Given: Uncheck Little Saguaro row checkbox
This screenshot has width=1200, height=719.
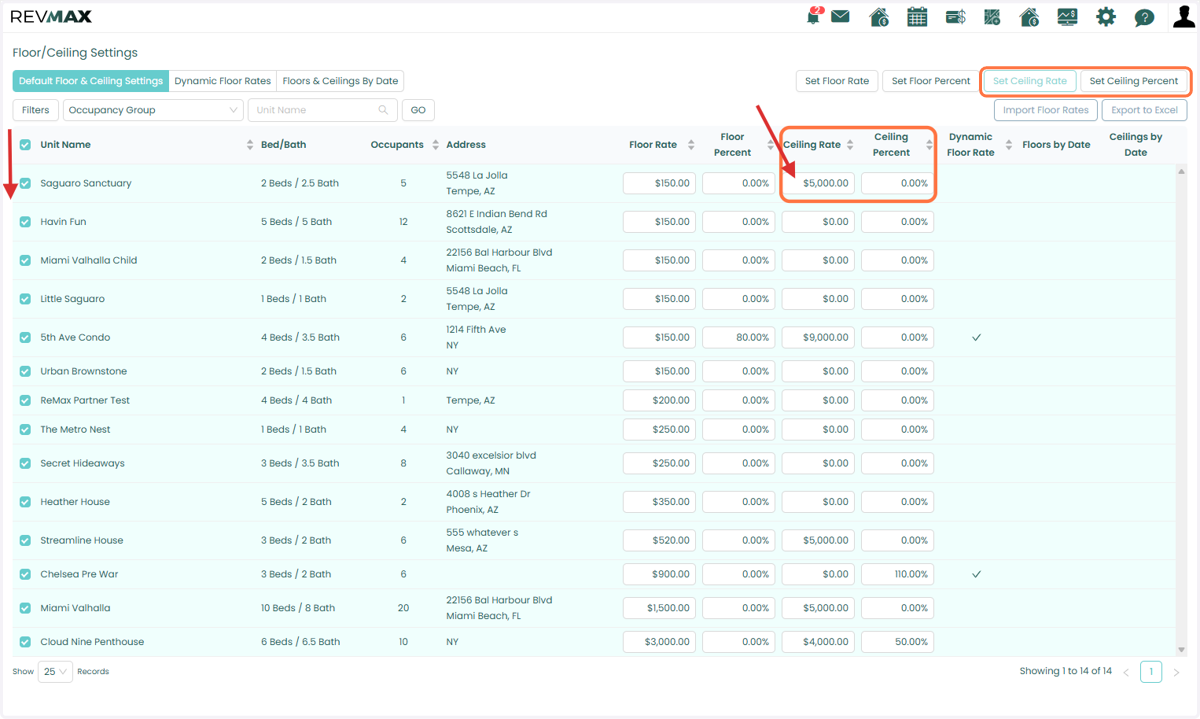Looking at the screenshot, I should pos(25,299).
